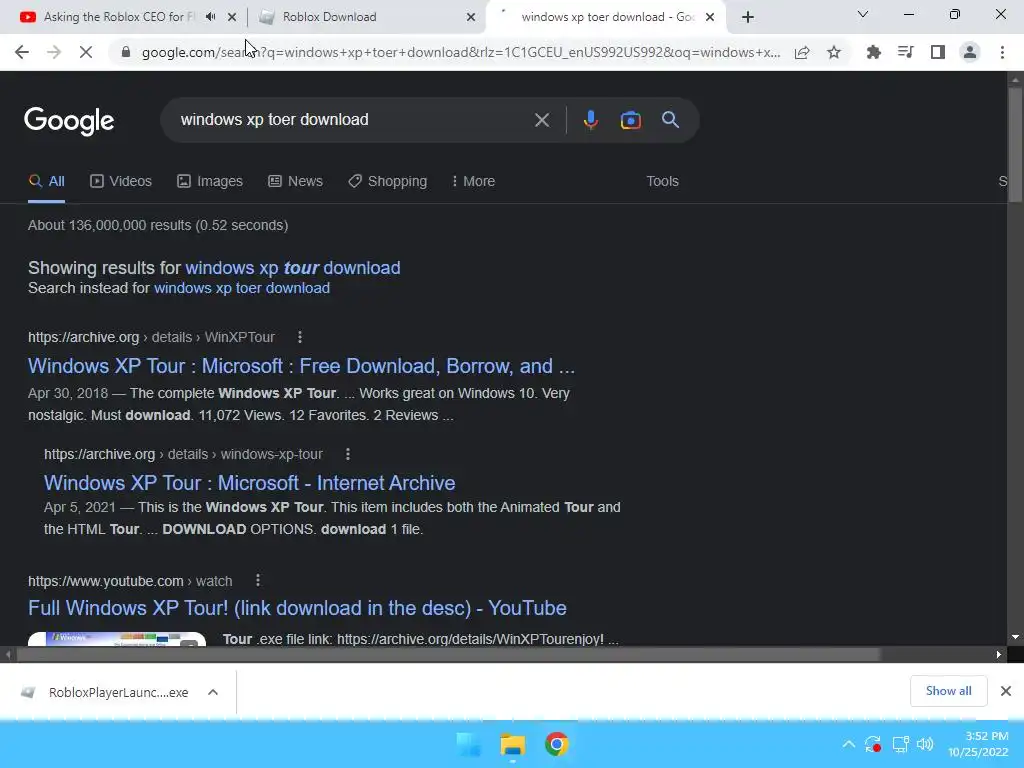Open Chrome three-dot menu
The height and width of the screenshot is (768, 1024).
coord(1002,52)
